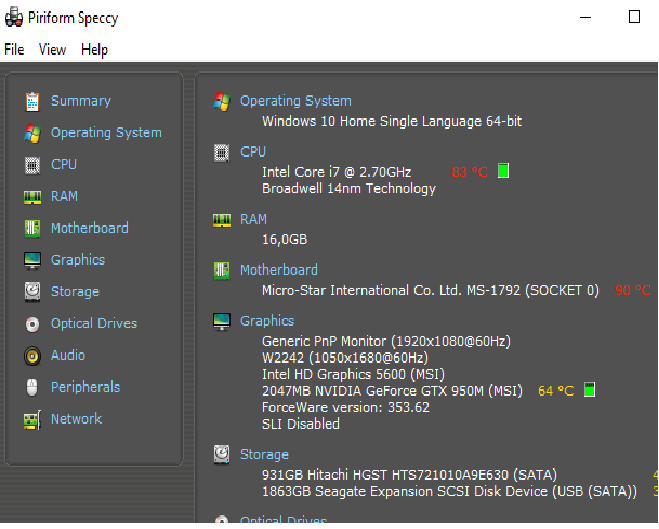659x529 pixels.
Task: Open the CPU section in sidebar
Action: (x=64, y=164)
